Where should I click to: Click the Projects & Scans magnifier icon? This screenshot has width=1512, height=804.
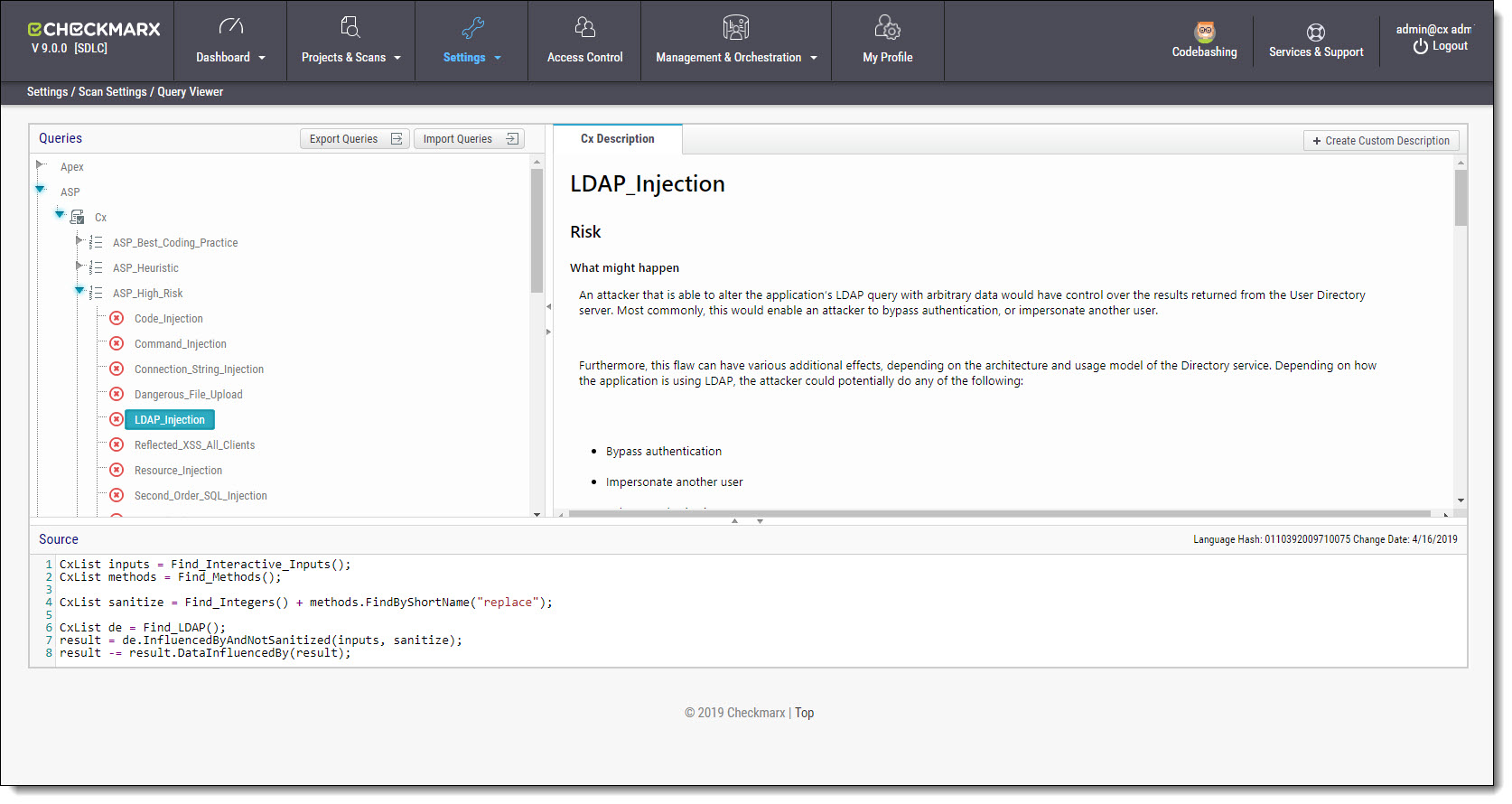(350, 26)
